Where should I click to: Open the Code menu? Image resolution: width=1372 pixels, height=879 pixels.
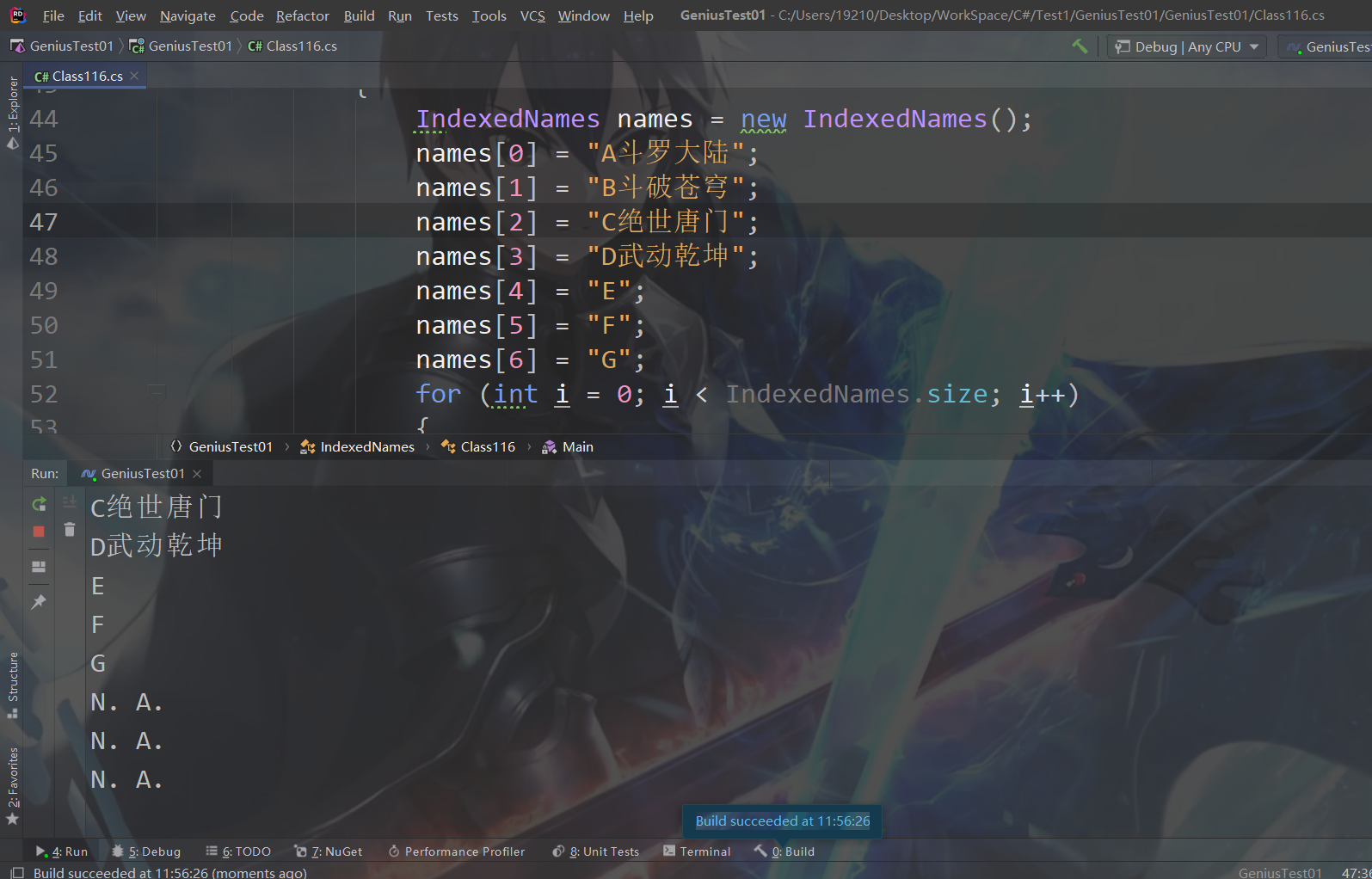click(x=247, y=15)
